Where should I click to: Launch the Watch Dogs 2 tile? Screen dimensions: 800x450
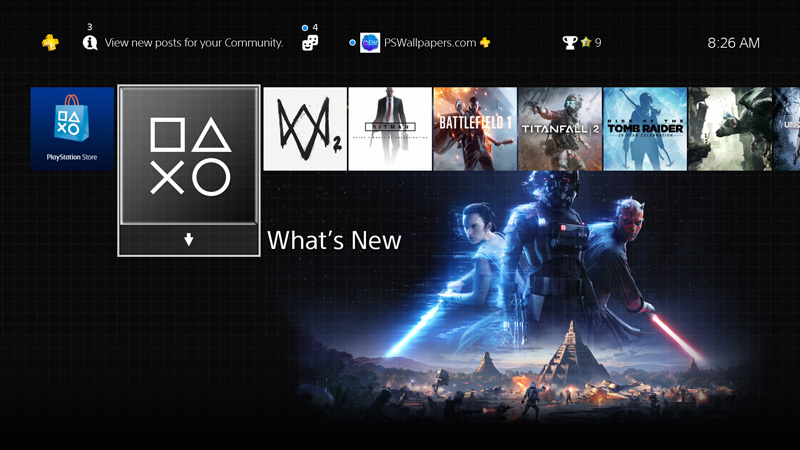[305, 129]
